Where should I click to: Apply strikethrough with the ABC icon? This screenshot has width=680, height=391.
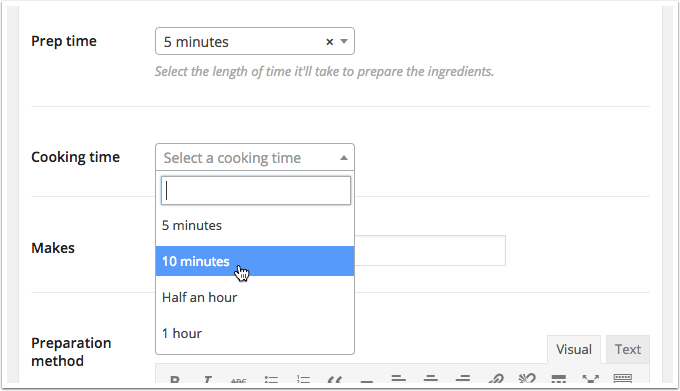coord(239,380)
